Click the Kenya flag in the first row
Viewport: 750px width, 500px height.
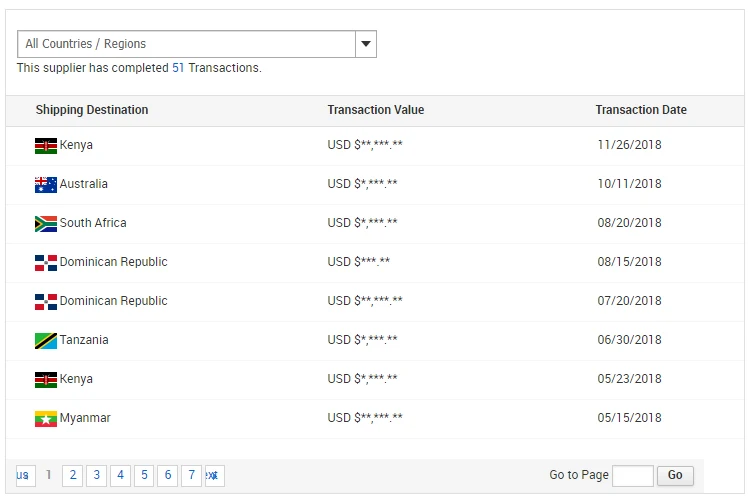[x=46, y=146]
